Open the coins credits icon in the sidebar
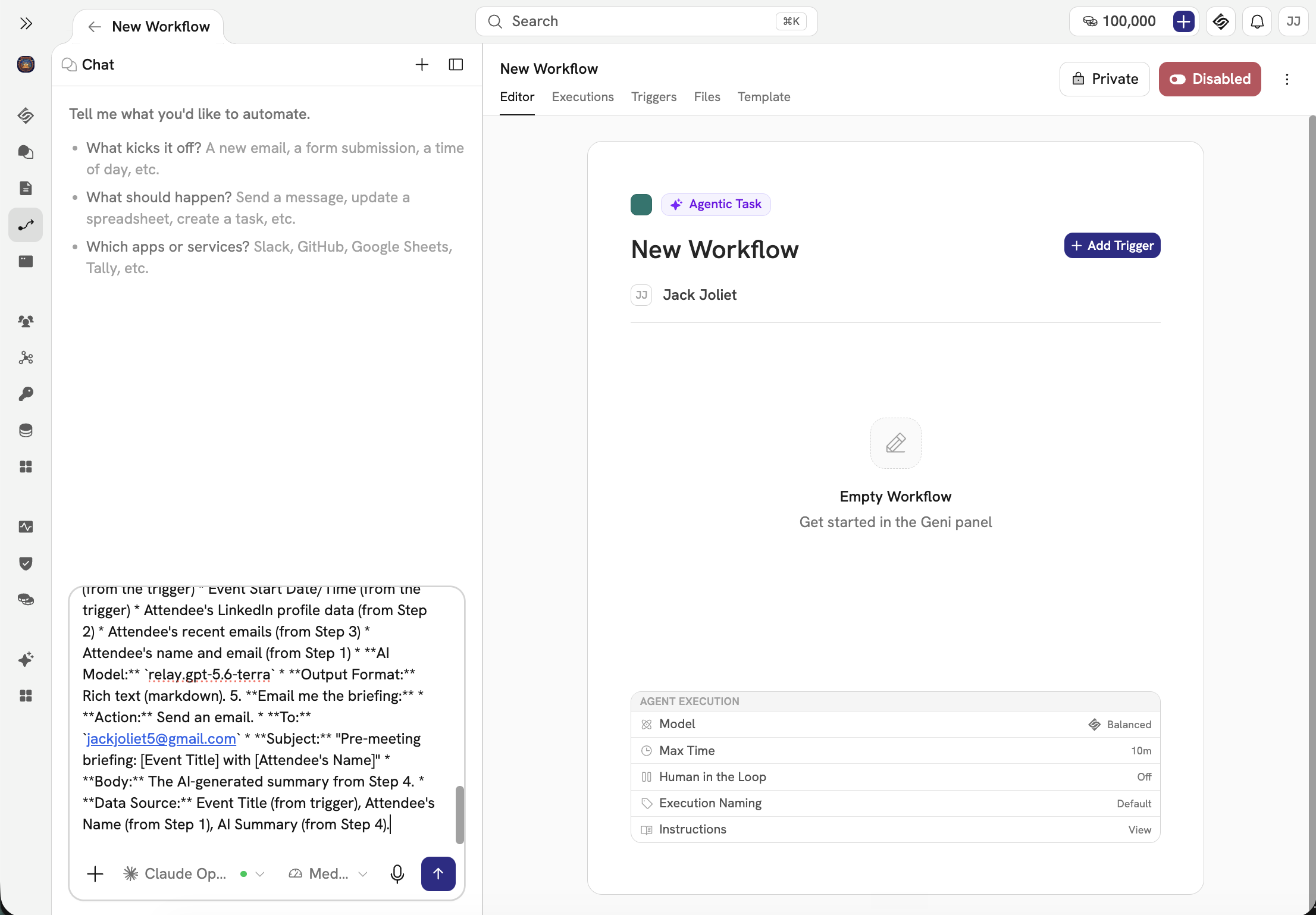The height and width of the screenshot is (915, 1316). [x=26, y=599]
